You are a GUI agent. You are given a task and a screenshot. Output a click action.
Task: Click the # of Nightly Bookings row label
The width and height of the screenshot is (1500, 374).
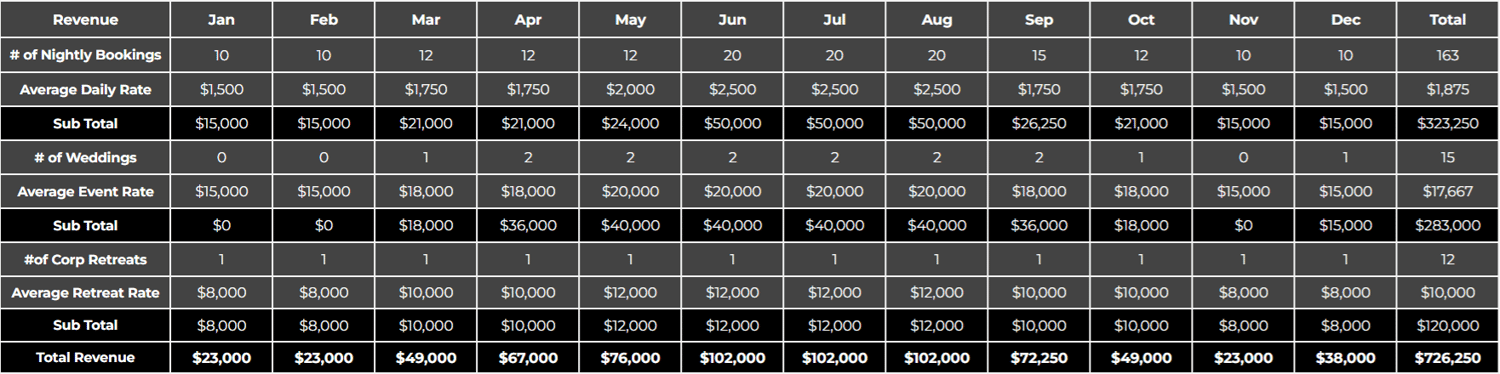pos(85,55)
